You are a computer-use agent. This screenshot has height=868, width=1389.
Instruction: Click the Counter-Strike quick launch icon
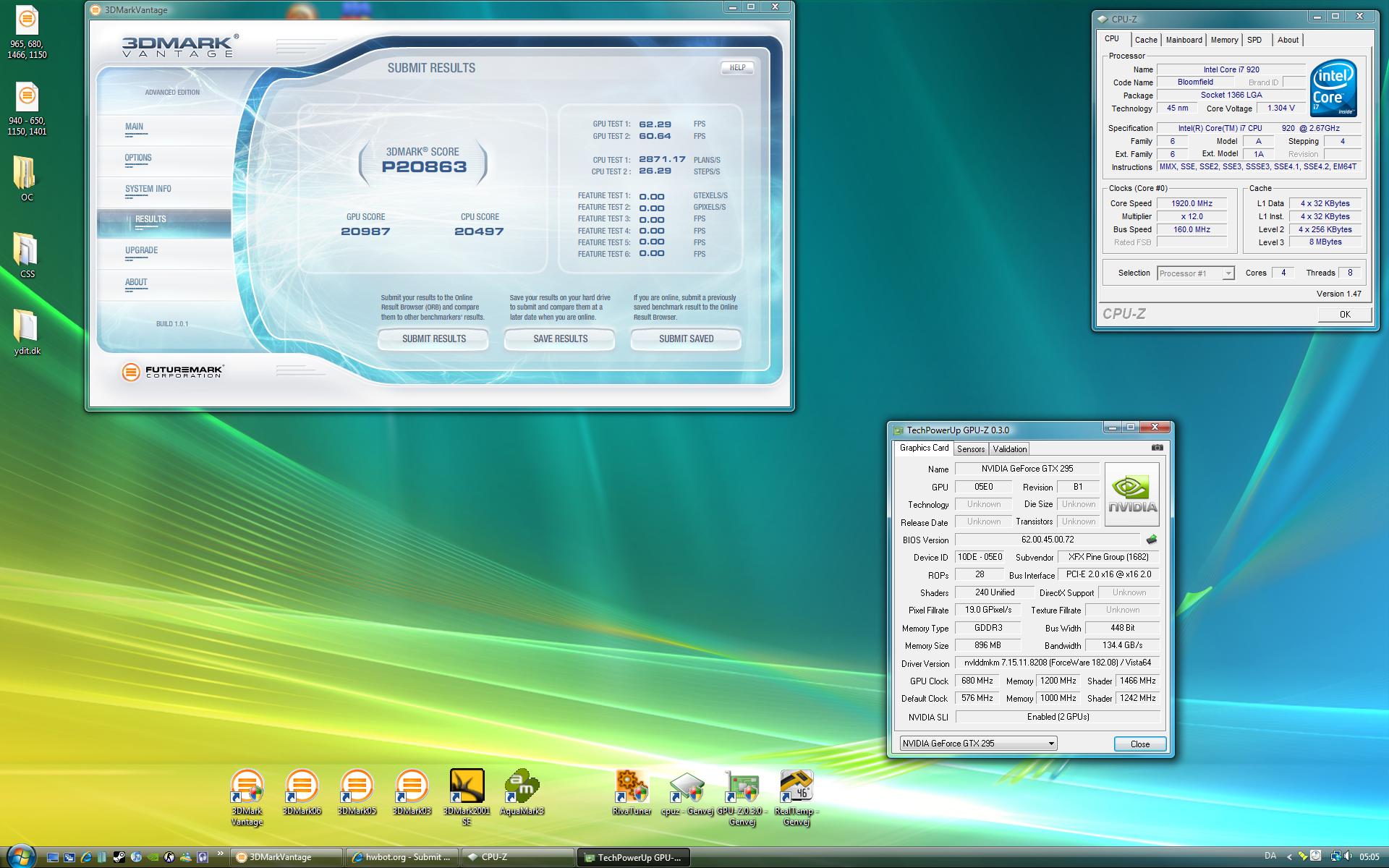point(169,857)
